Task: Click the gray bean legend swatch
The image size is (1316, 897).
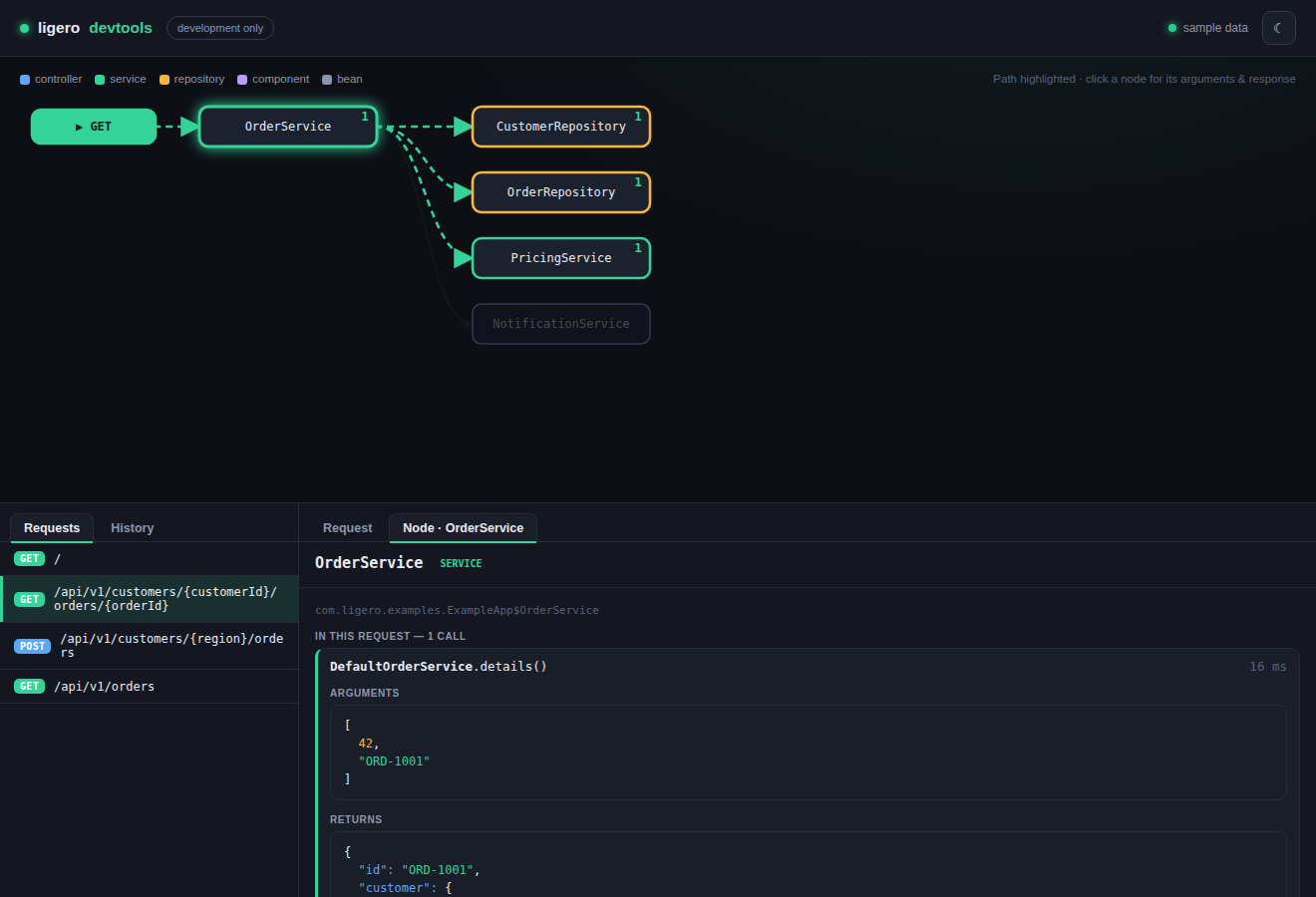Action: pos(327,80)
